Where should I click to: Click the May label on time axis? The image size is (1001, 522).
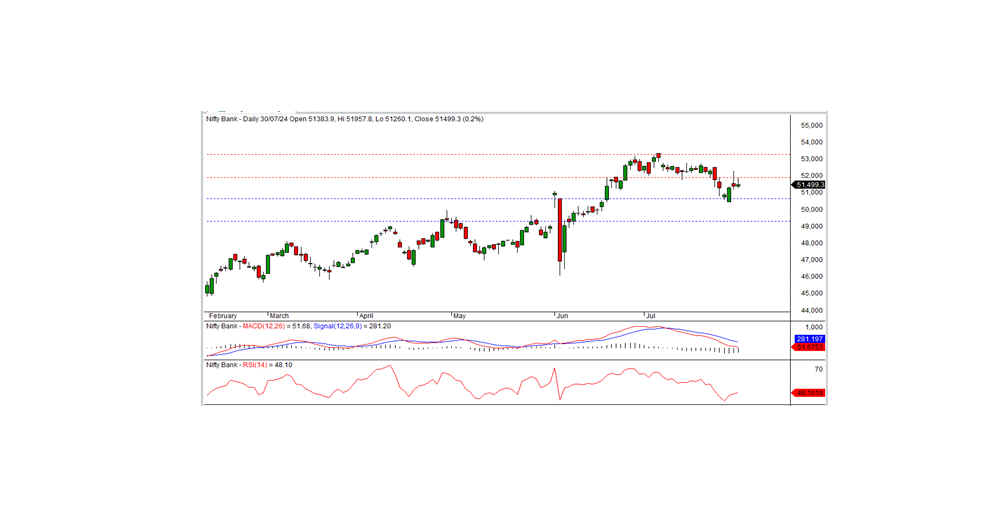[x=460, y=316]
